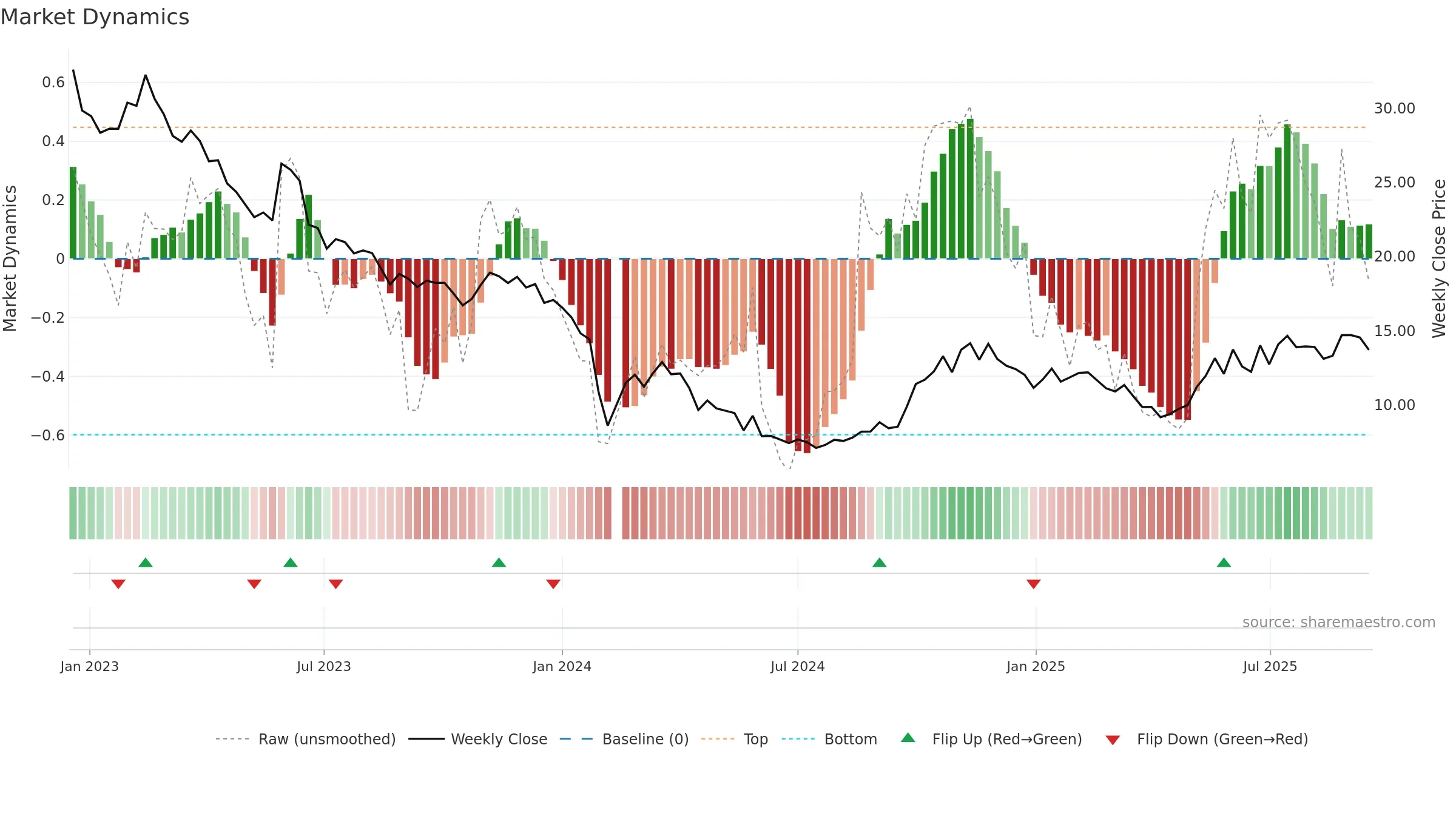The width and height of the screenshot is (1456, 819).
Task: Click the 0.4 left axis tick label
Action: (53, 141)
